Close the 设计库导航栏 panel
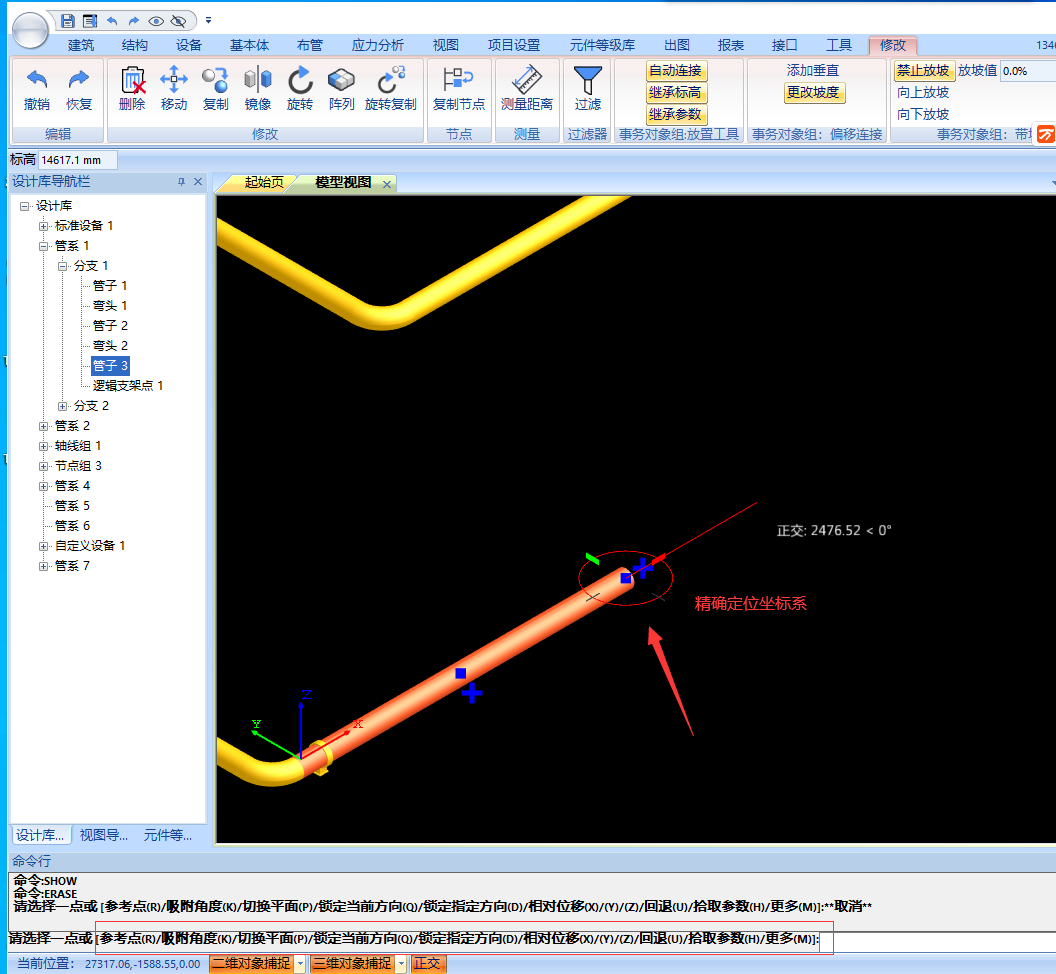1056x974 pixels. [x=198, y=182]
